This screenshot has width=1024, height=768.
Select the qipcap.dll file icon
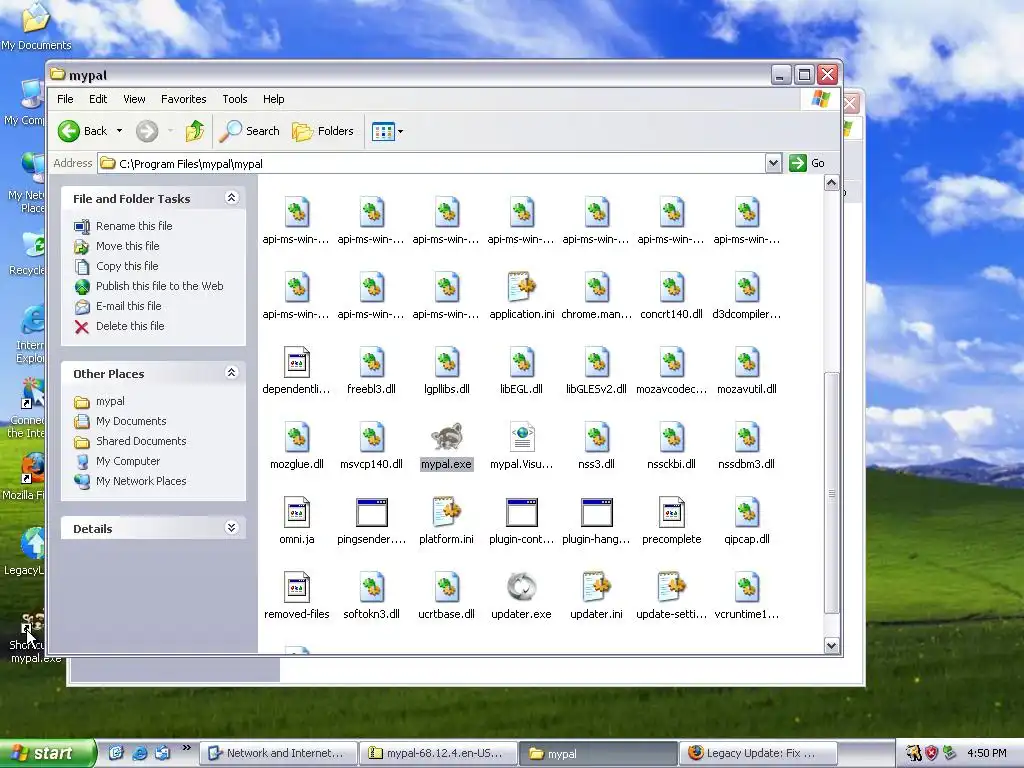point(746,513)
